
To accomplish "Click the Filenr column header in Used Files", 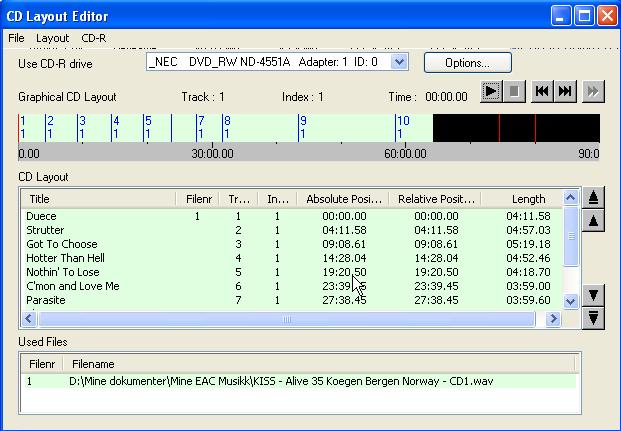I will click(42, 364).
